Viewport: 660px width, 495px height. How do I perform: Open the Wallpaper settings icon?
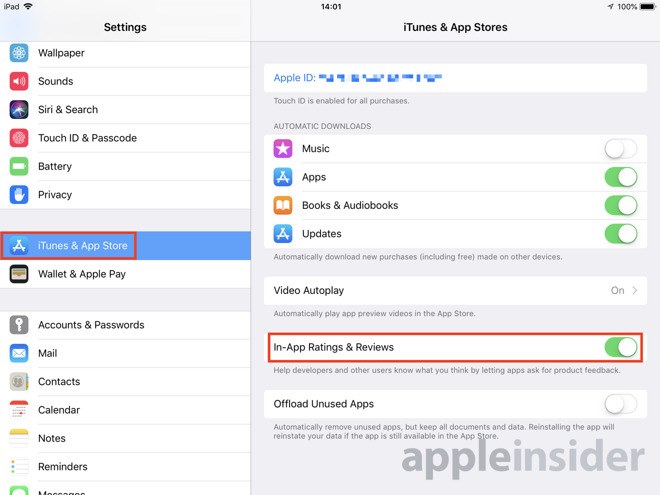(19, 53)
